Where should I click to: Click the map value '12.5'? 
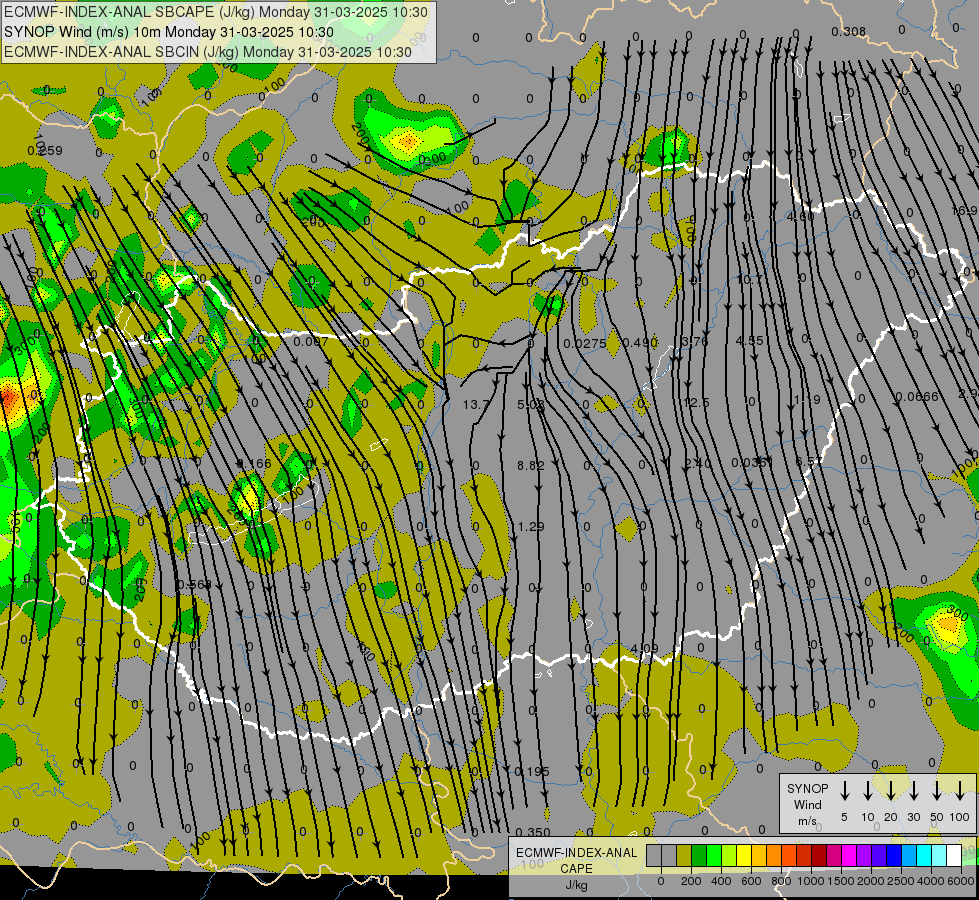[x=696, y=403]
